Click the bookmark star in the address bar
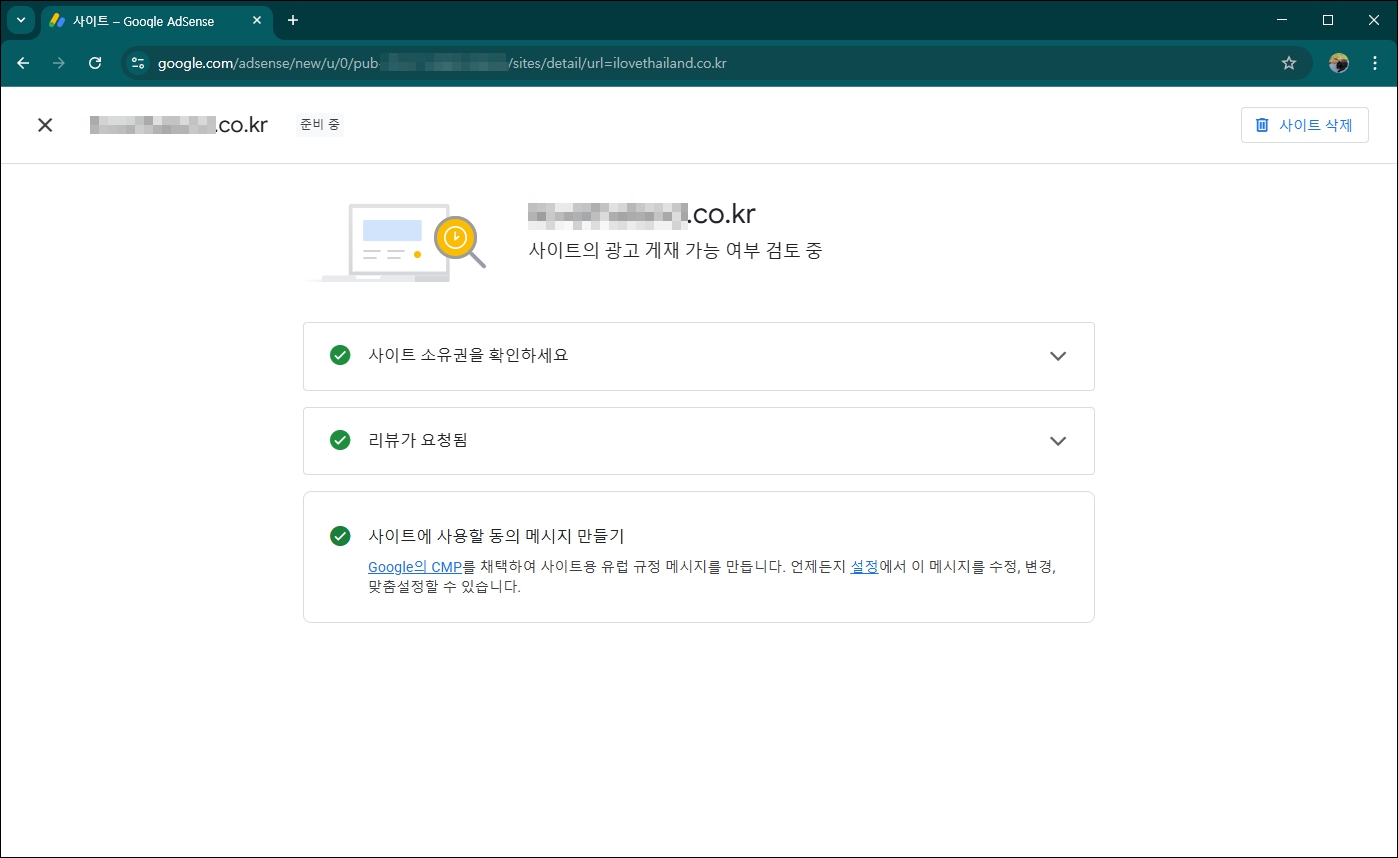The width and height of the screenshot is (1398, 858). [x=1289, y=62]
